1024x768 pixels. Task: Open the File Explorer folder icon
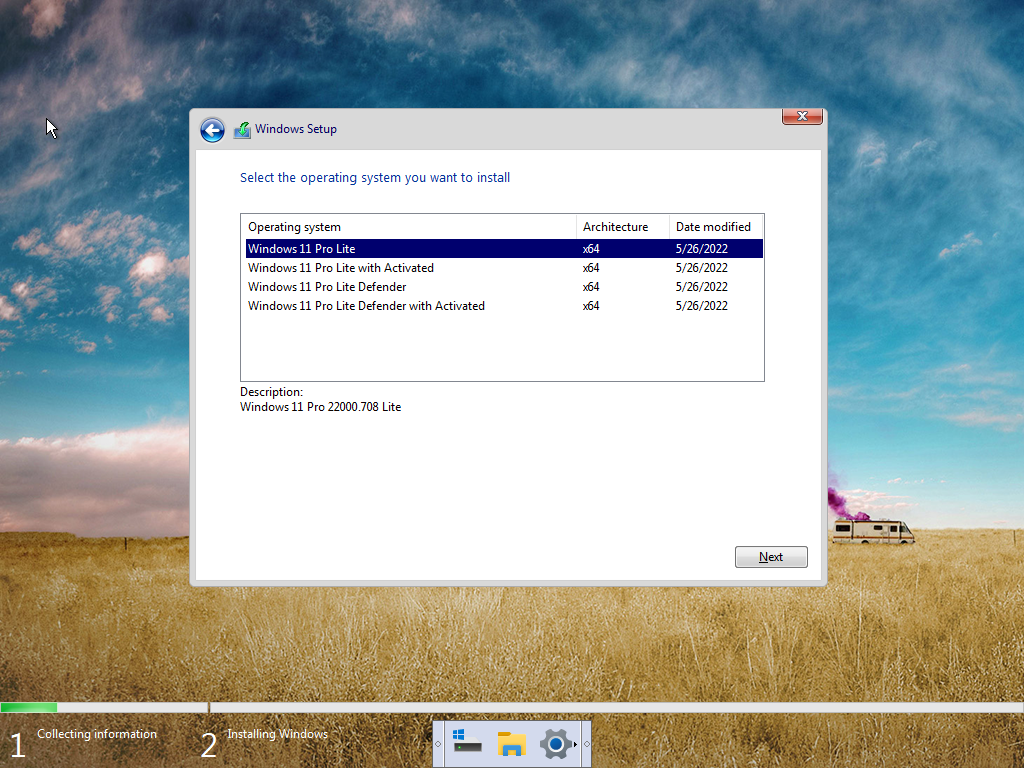(511, 744)
